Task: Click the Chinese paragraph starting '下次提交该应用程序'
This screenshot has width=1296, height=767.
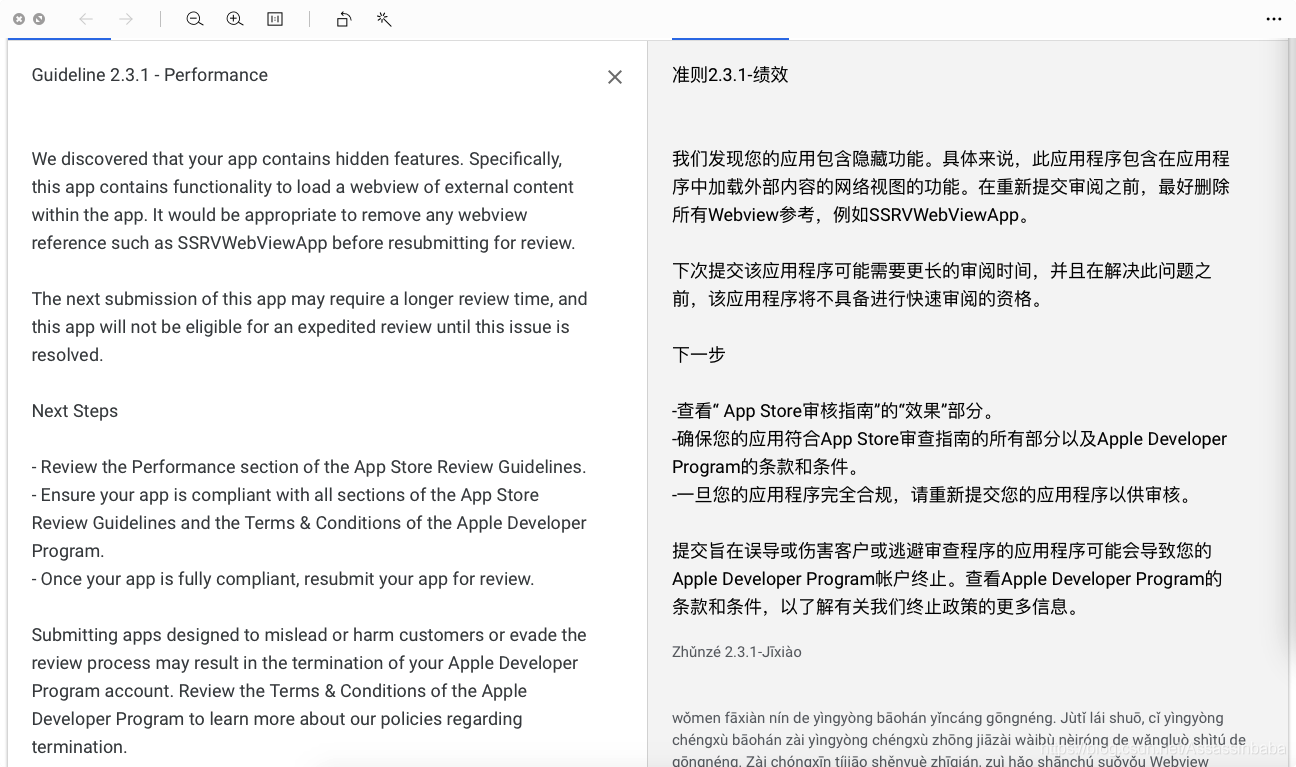Action: pyautogui.click(x=942, y=285)
